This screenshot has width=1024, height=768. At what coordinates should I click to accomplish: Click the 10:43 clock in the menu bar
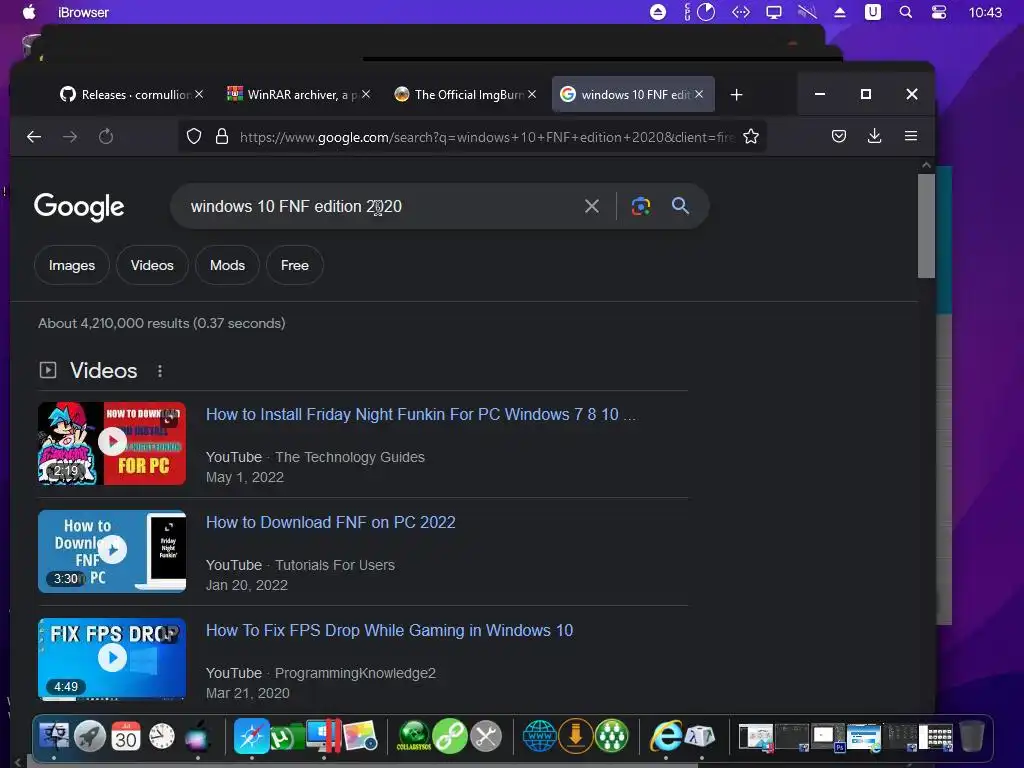[x=985, y=12]
